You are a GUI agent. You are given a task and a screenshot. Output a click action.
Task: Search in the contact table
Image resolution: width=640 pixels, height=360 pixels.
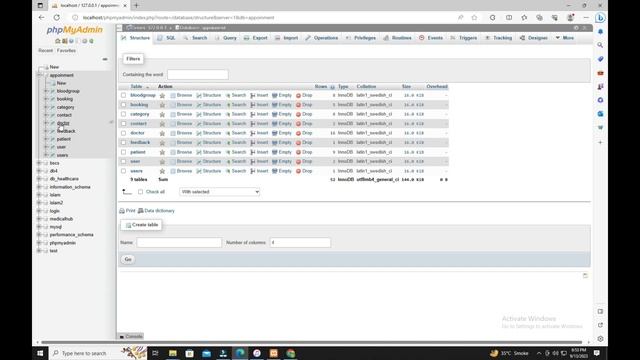236,124
